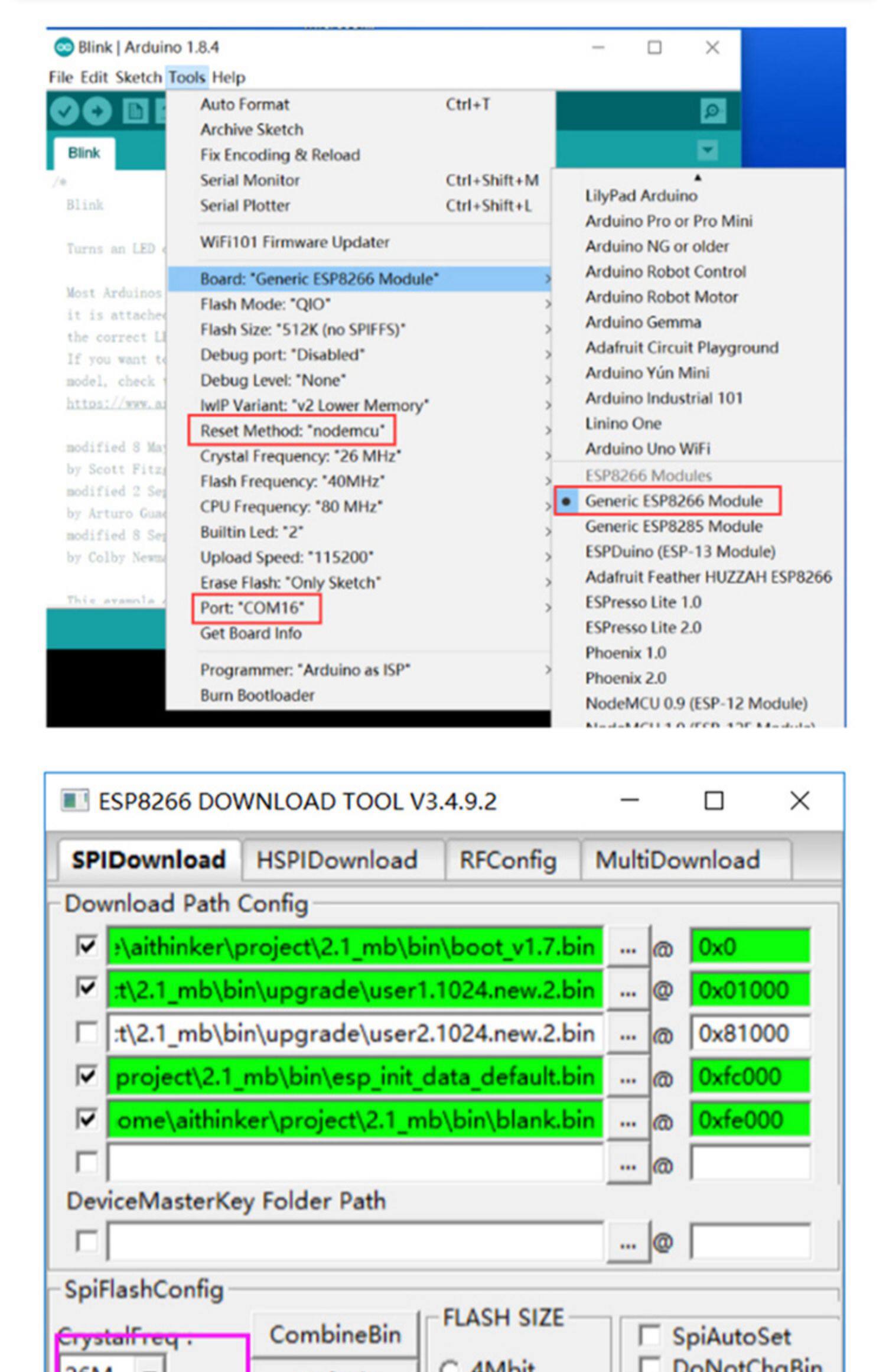Choose Burn Bootloader in the Tools menu
Viewport: 886px width, 1372px height.
[x=360, y=695]
